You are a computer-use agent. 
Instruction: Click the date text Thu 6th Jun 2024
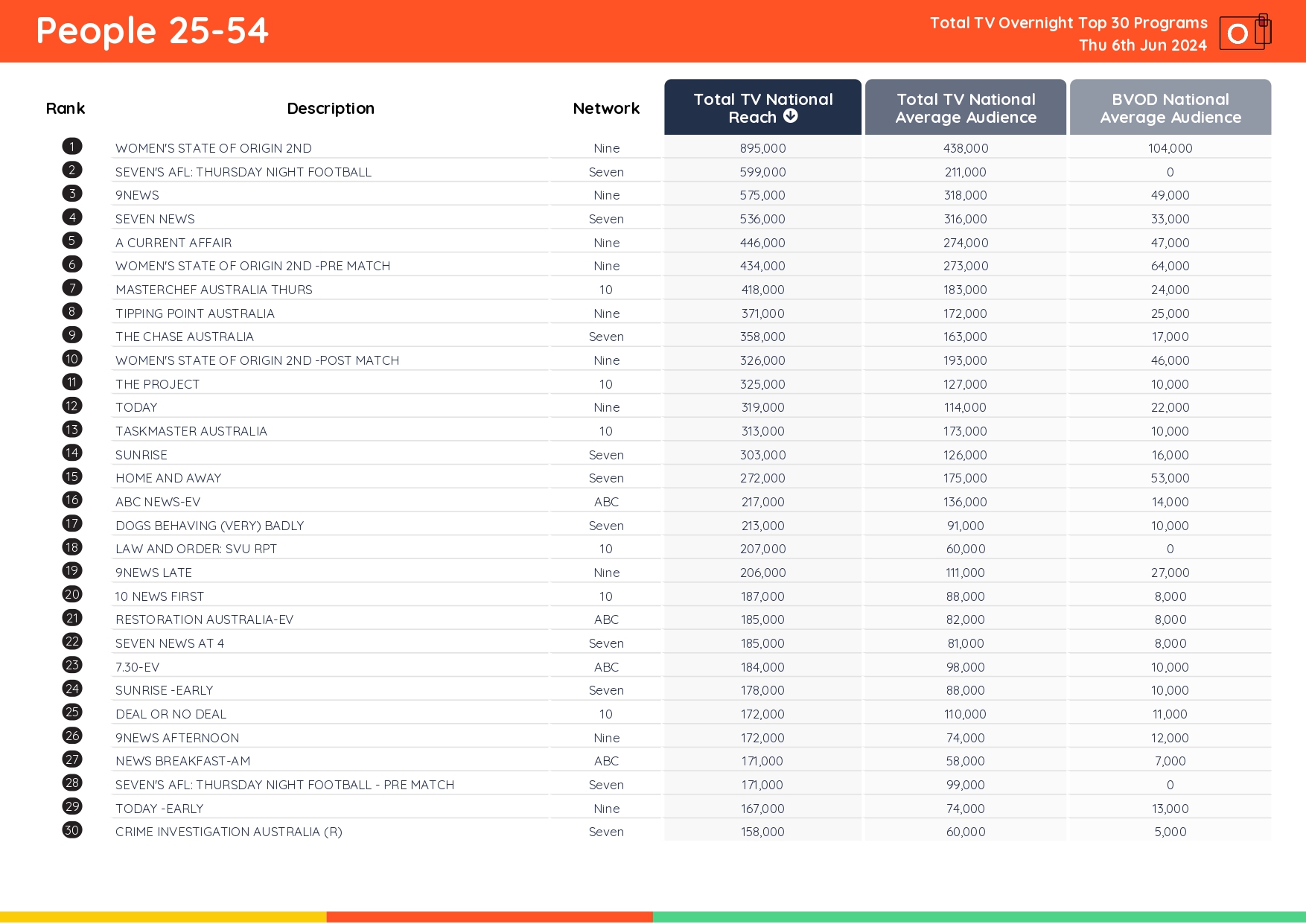(x=1142, y=45)
